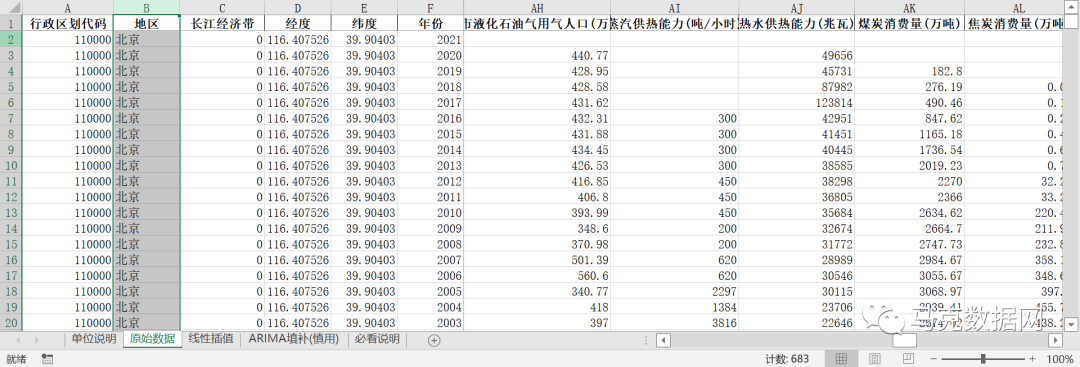Select cell with value 182.8
The height and width of the screenshot is (367, 1080).
[910, 71]
